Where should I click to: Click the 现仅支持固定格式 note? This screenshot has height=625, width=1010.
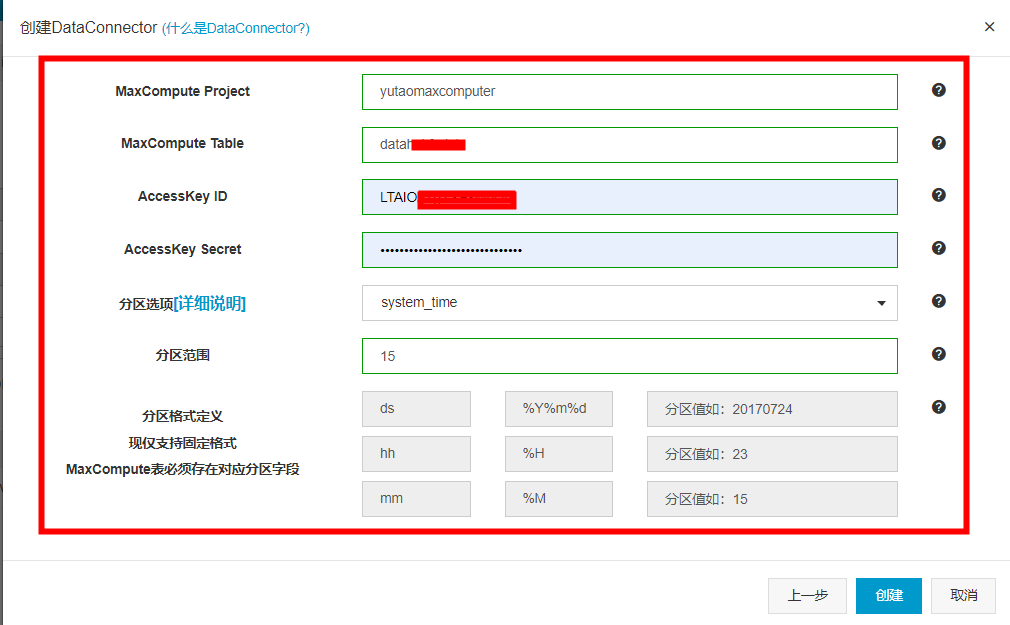click(182, 443)
